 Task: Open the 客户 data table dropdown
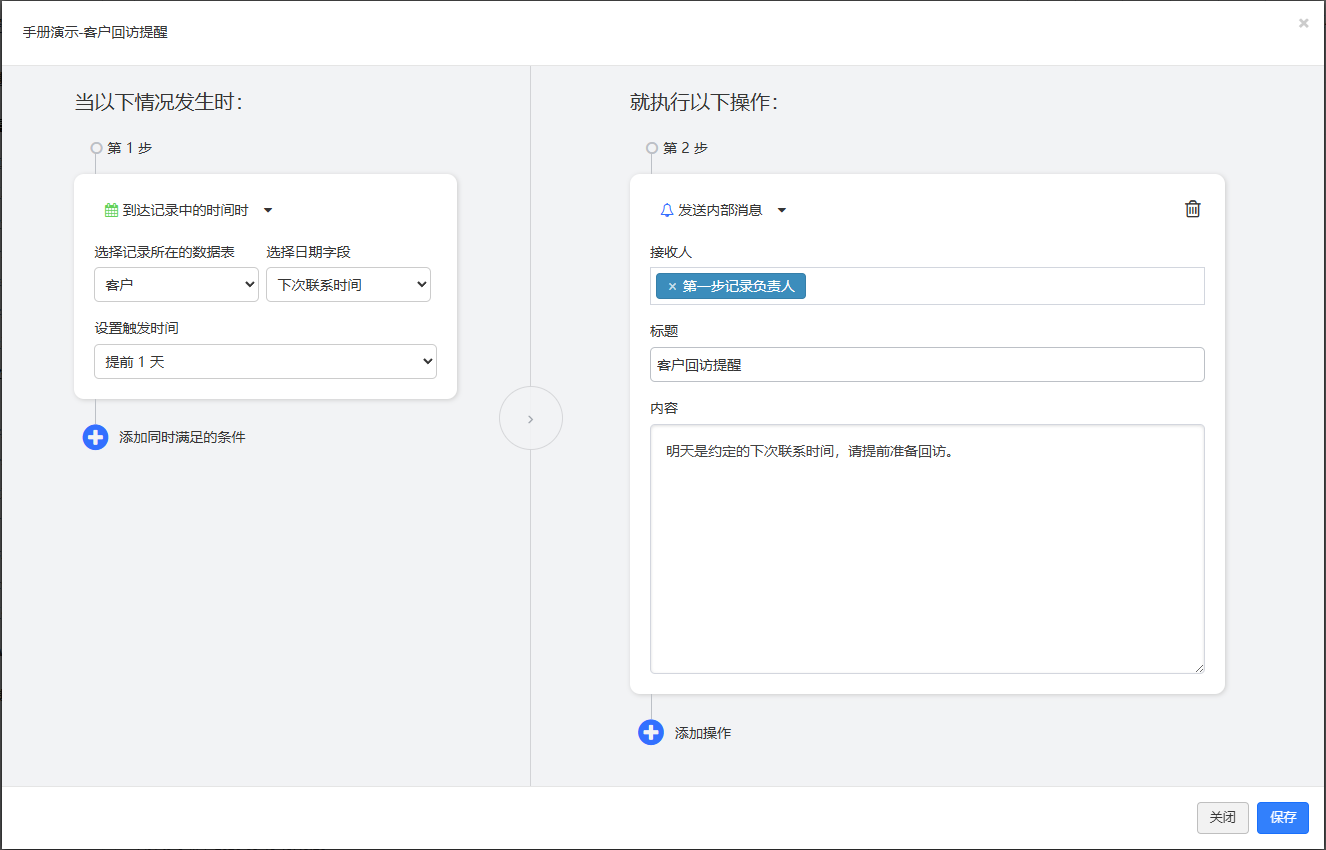click(x=176, y=285)
